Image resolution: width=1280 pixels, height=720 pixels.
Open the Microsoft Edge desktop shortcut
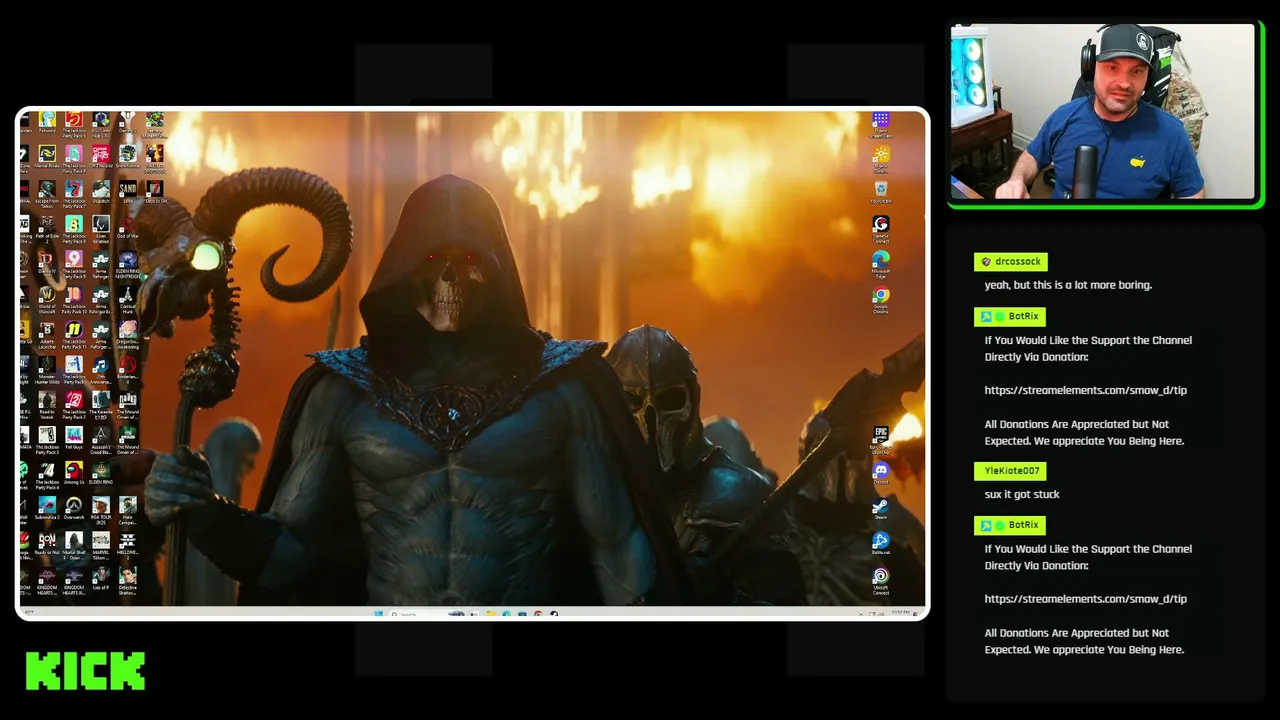pyautogui.click(x=881, y=262)
